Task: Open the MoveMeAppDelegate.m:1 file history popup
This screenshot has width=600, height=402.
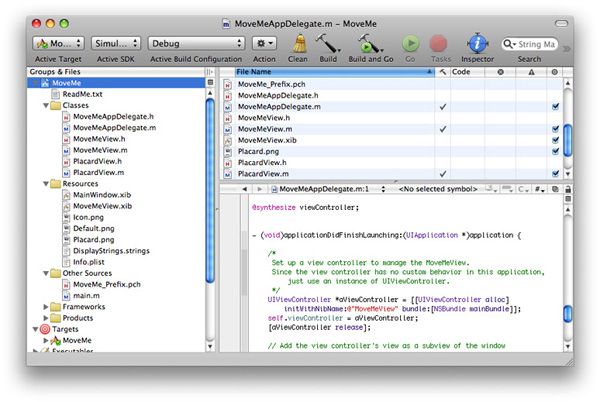Action: pyautogui.click(x=328, y=189)
